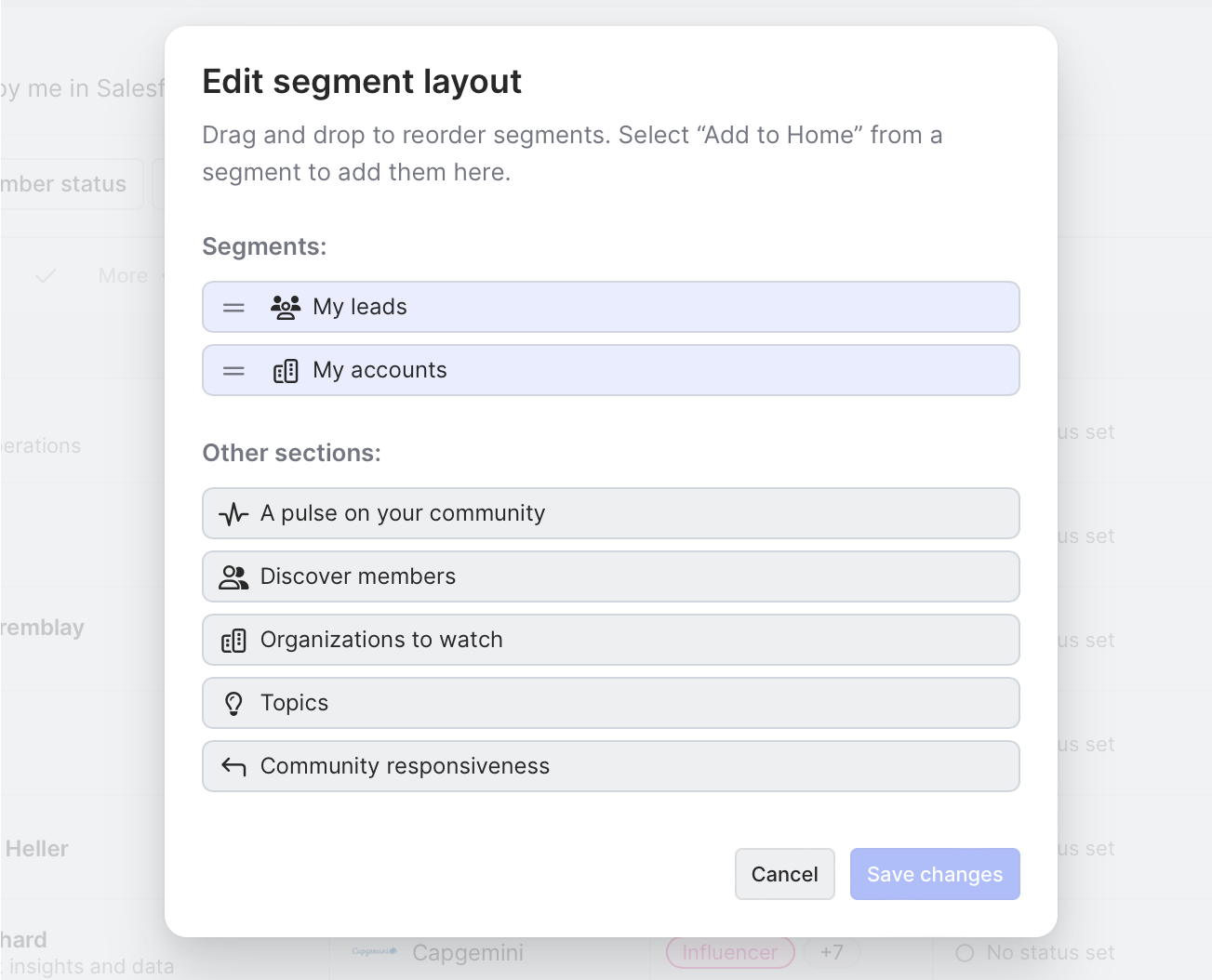Click the Topics lightbulb icon
Screen dimensions: 1212x980
(233, 704)
